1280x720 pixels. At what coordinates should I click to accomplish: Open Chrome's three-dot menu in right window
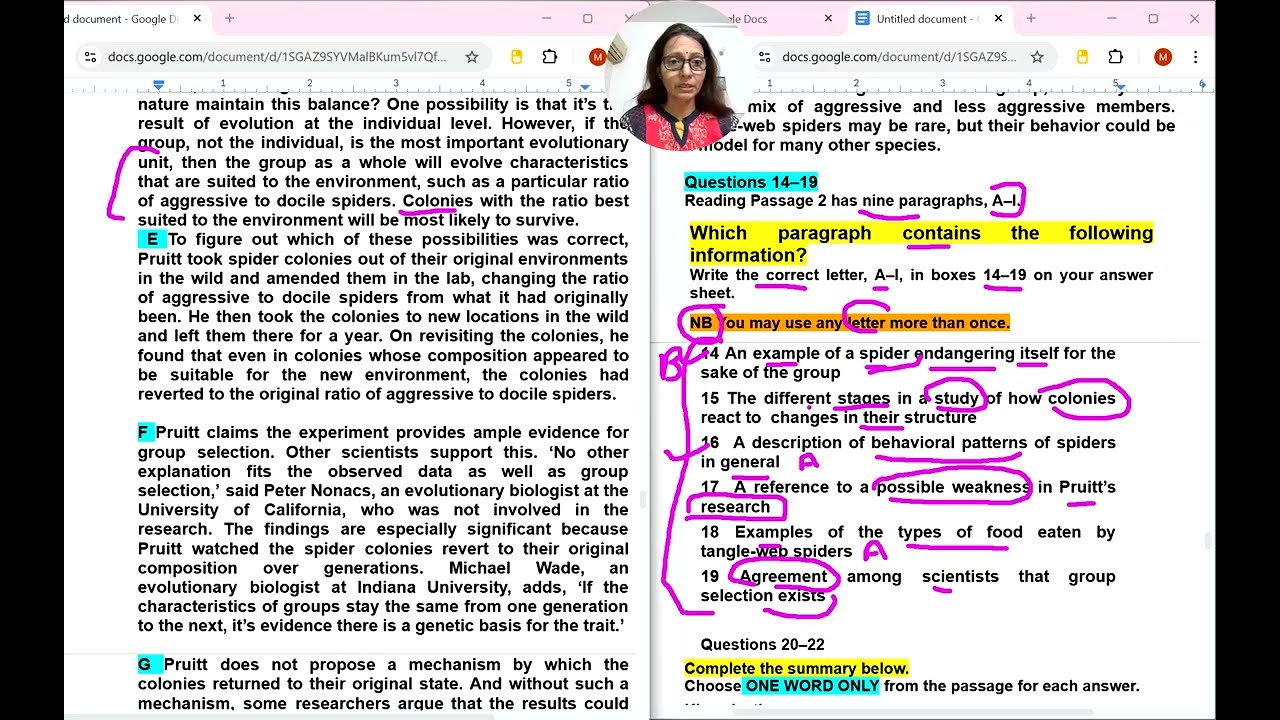point(1195,57)
